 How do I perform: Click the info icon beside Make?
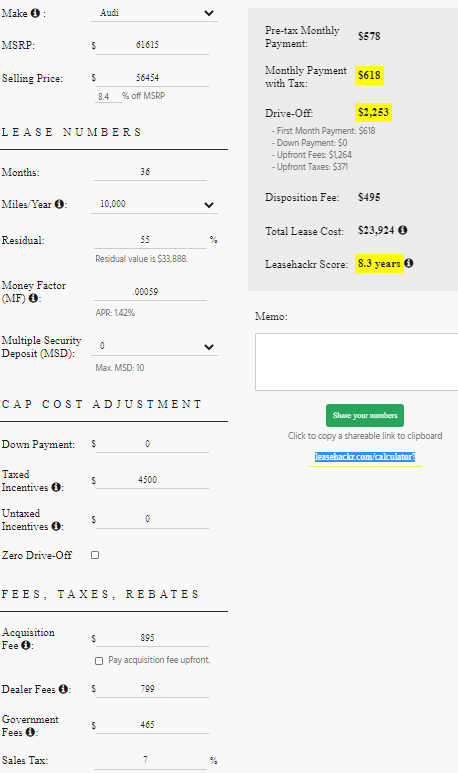tap(35, 13)
